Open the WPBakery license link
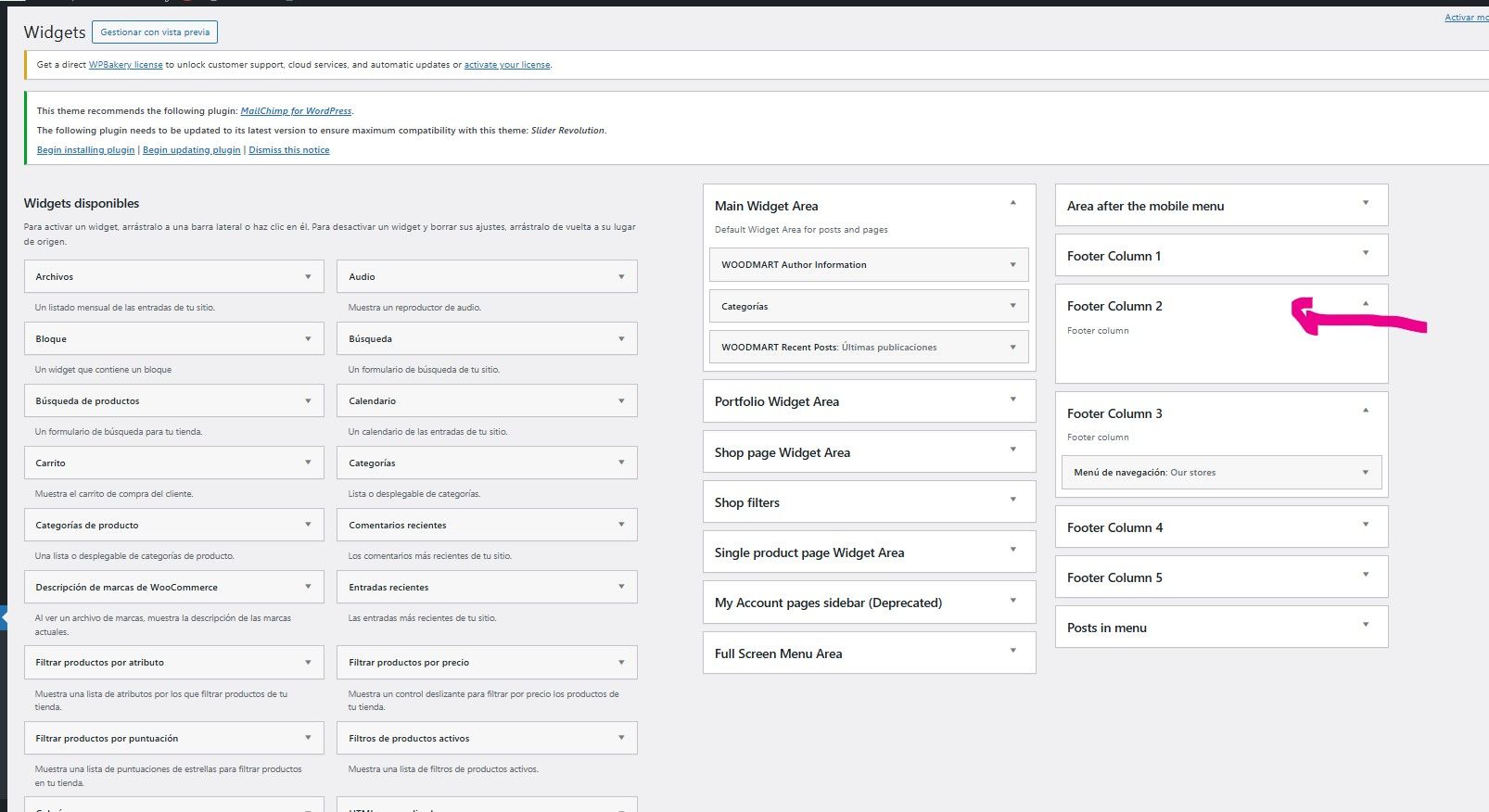 tap(125, 65)
